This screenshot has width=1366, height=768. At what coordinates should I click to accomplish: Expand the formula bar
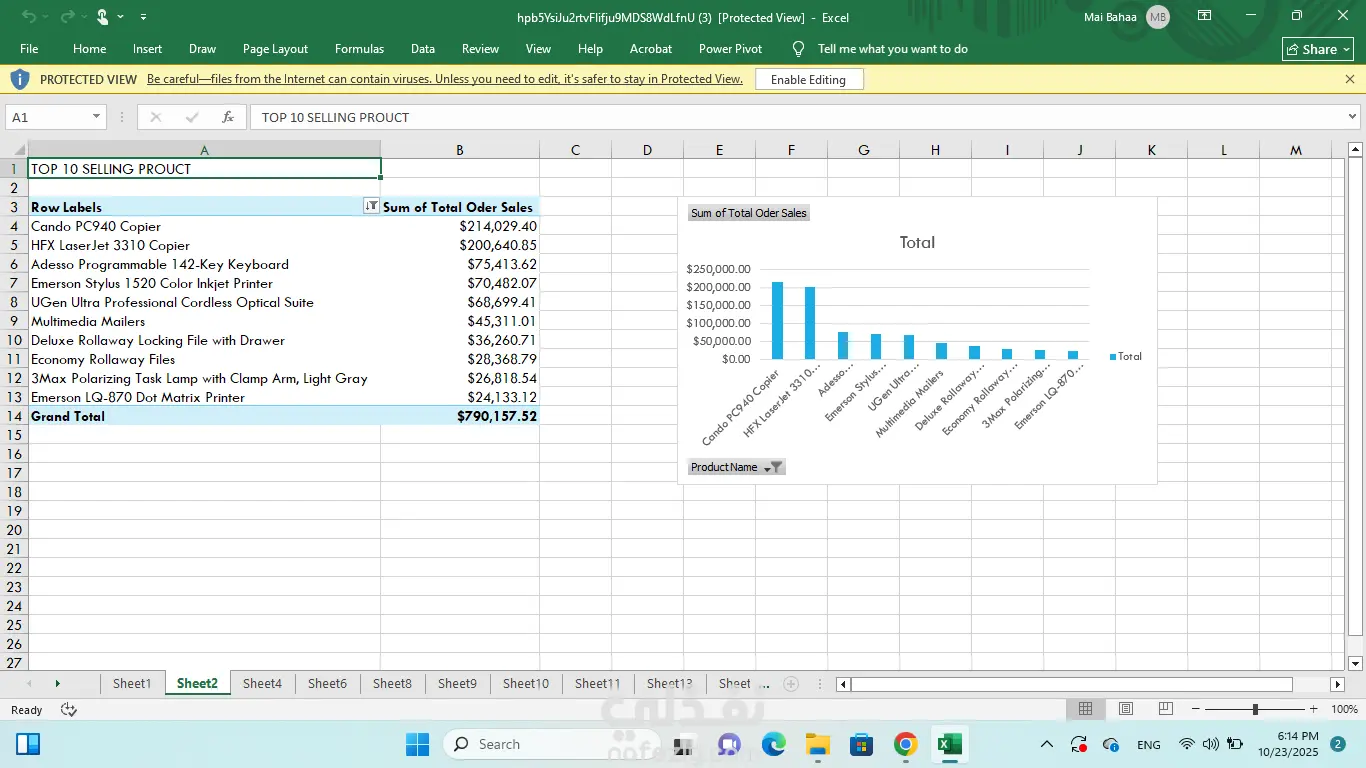click(1353, 117)
